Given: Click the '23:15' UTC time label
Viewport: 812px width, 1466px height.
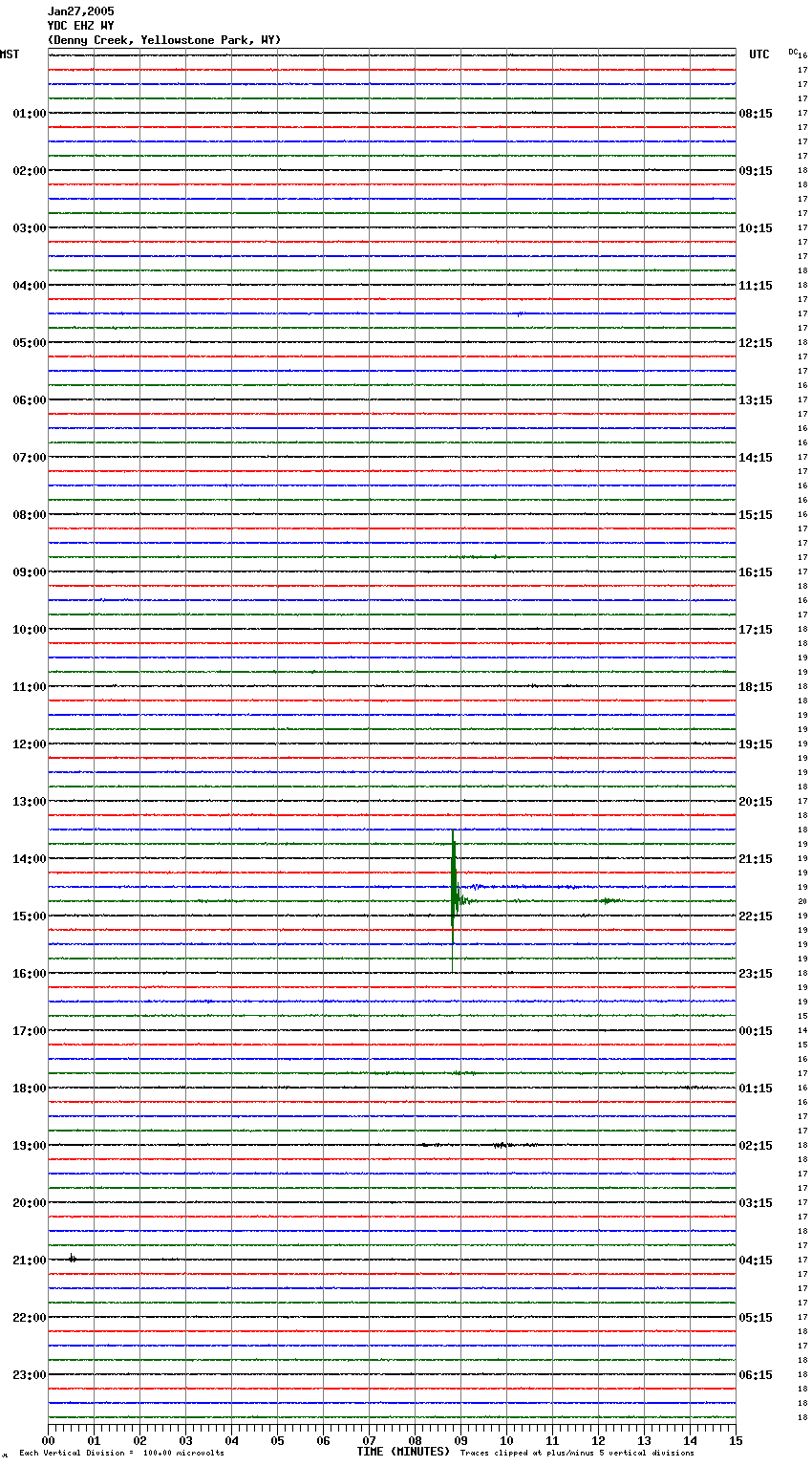Looking at the screenshot, I should 756,974.
